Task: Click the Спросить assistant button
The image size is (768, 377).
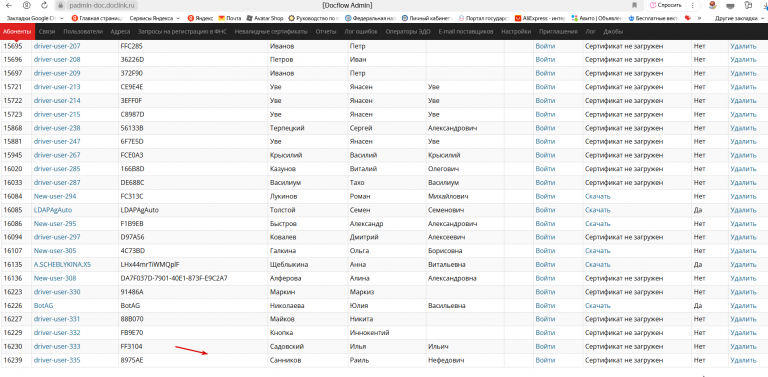Action: point(665,5)
